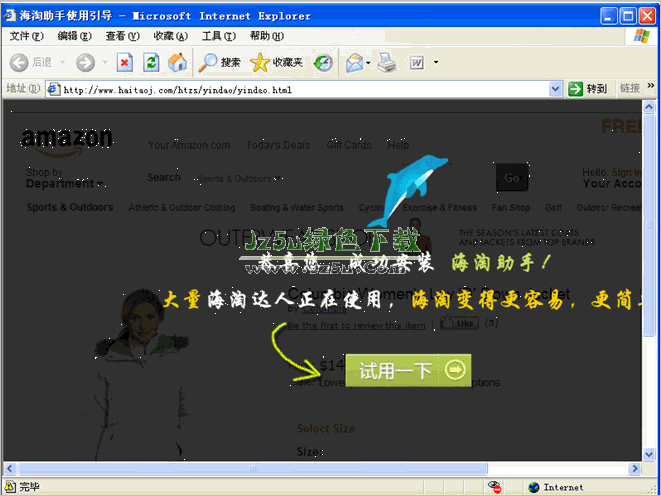Image resolution: width=661 pixels, height=496 pixels.
Task: Open the Edit with Word icon
Action: click(416, 63)
